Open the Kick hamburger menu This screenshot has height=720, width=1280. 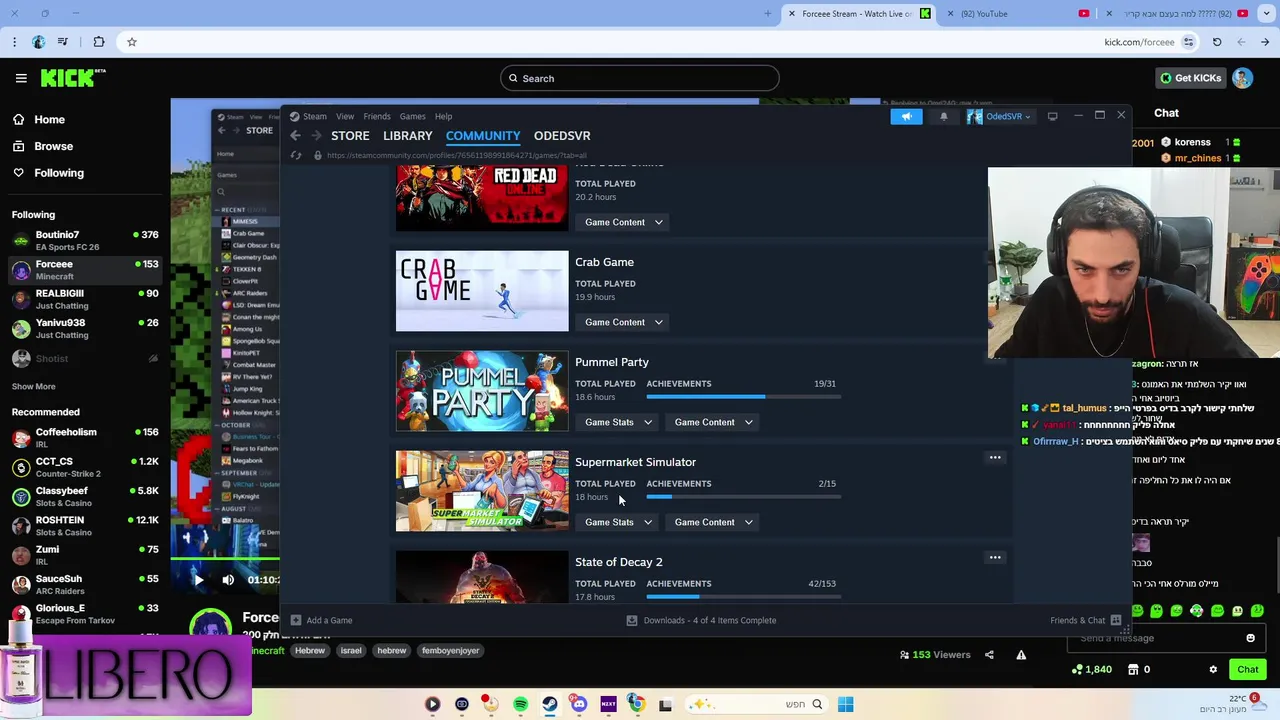[x=21, y=78]
